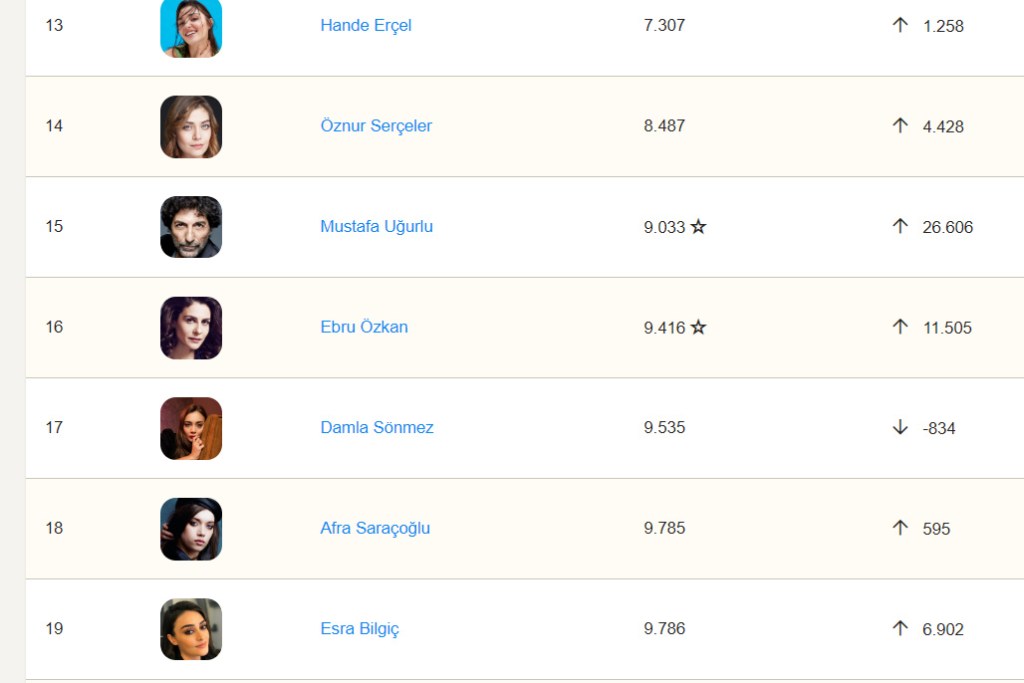Click the star icon beside Mustafa Uğurlu's 9.033

(698, 227)
